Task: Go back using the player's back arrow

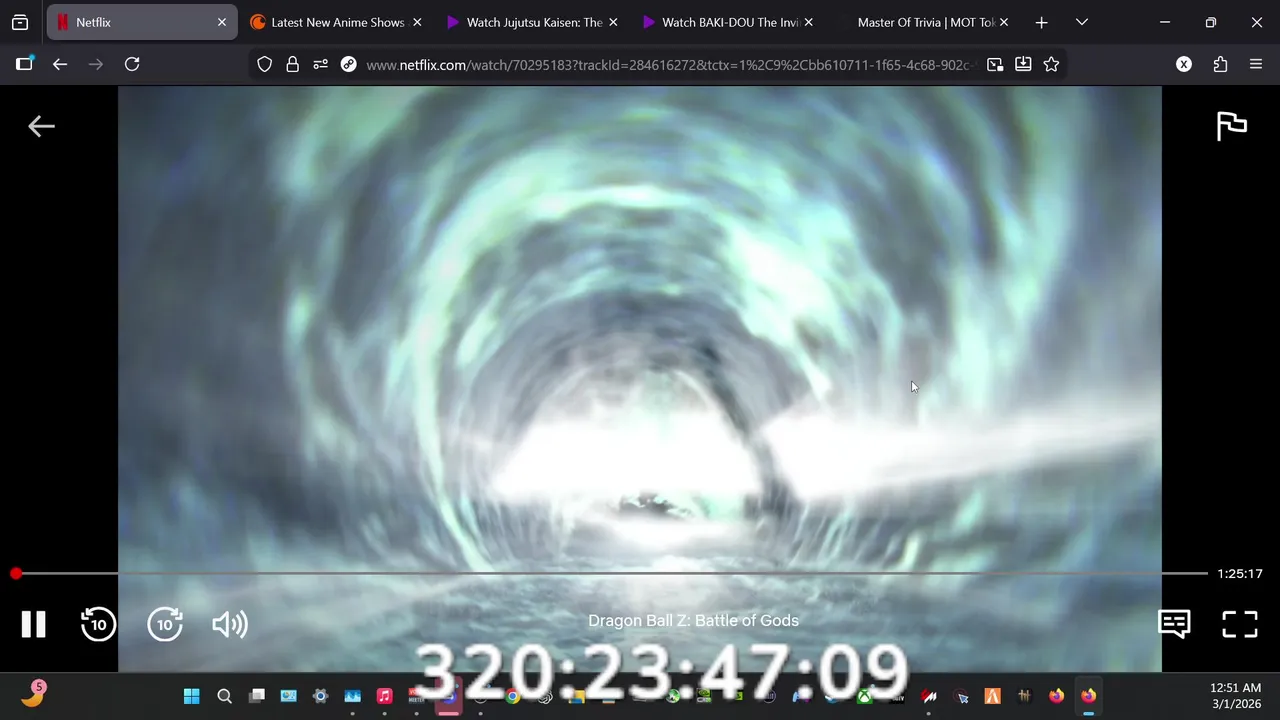Action: click(x=41, y=126)
